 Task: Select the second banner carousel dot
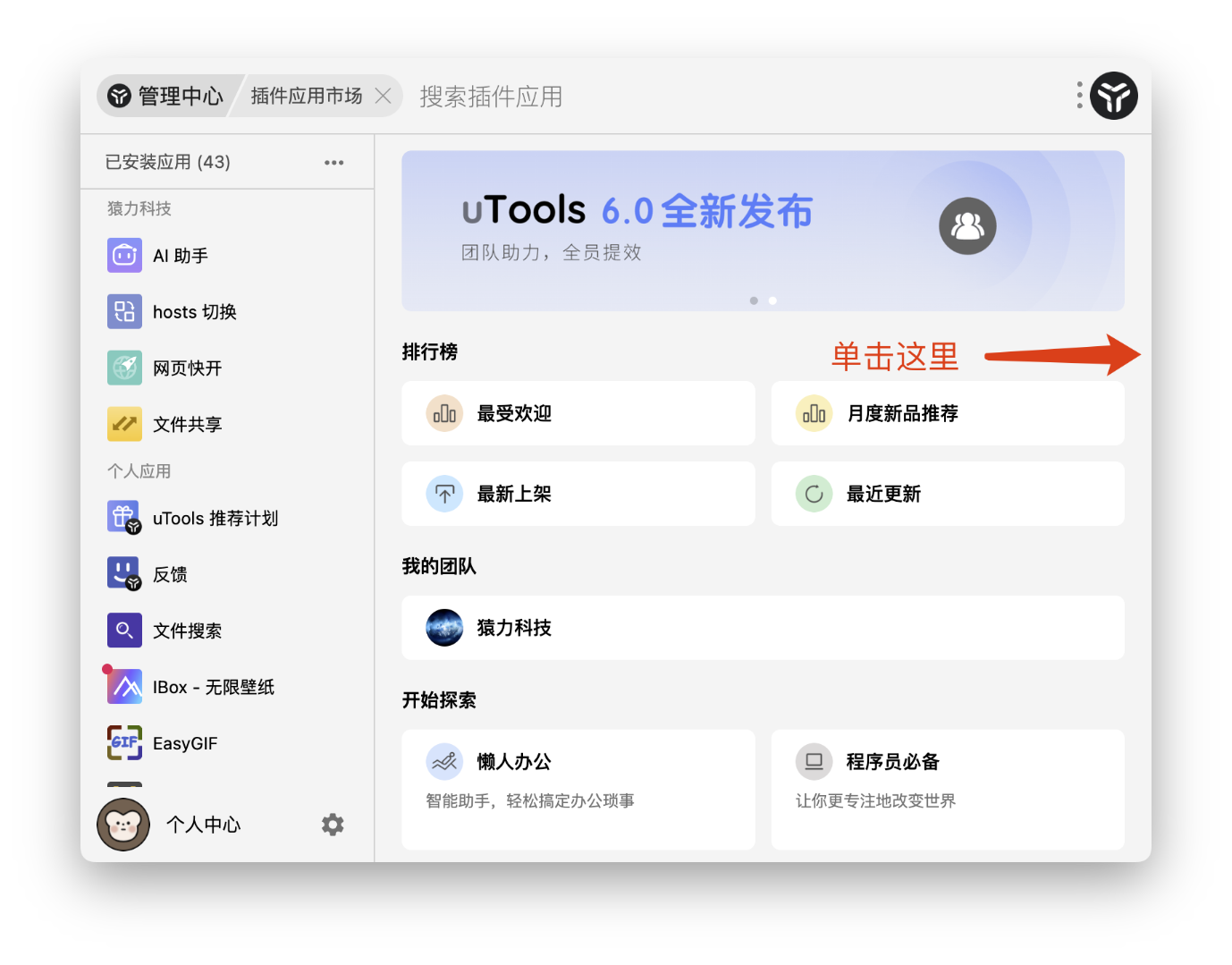tap(772, 301)
